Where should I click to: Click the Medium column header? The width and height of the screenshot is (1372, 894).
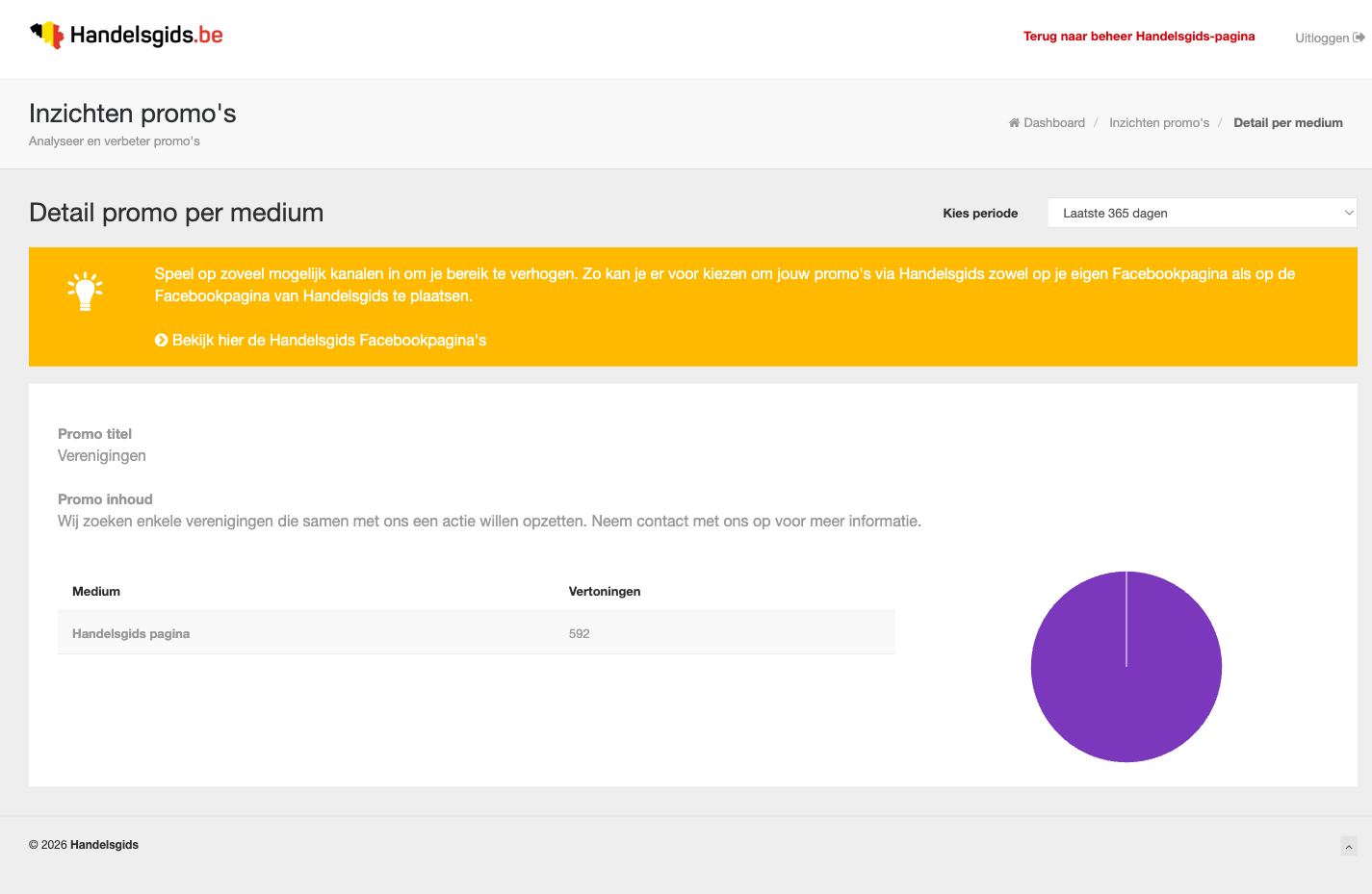coord(96,591)
